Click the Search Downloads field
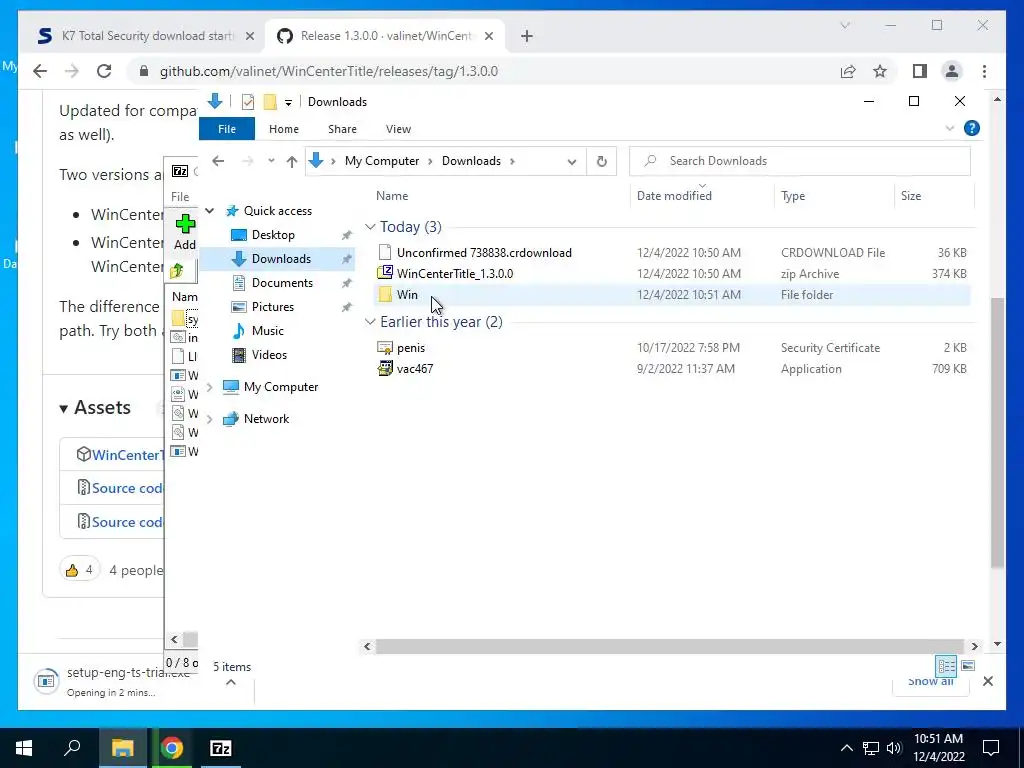 [799, 161]
